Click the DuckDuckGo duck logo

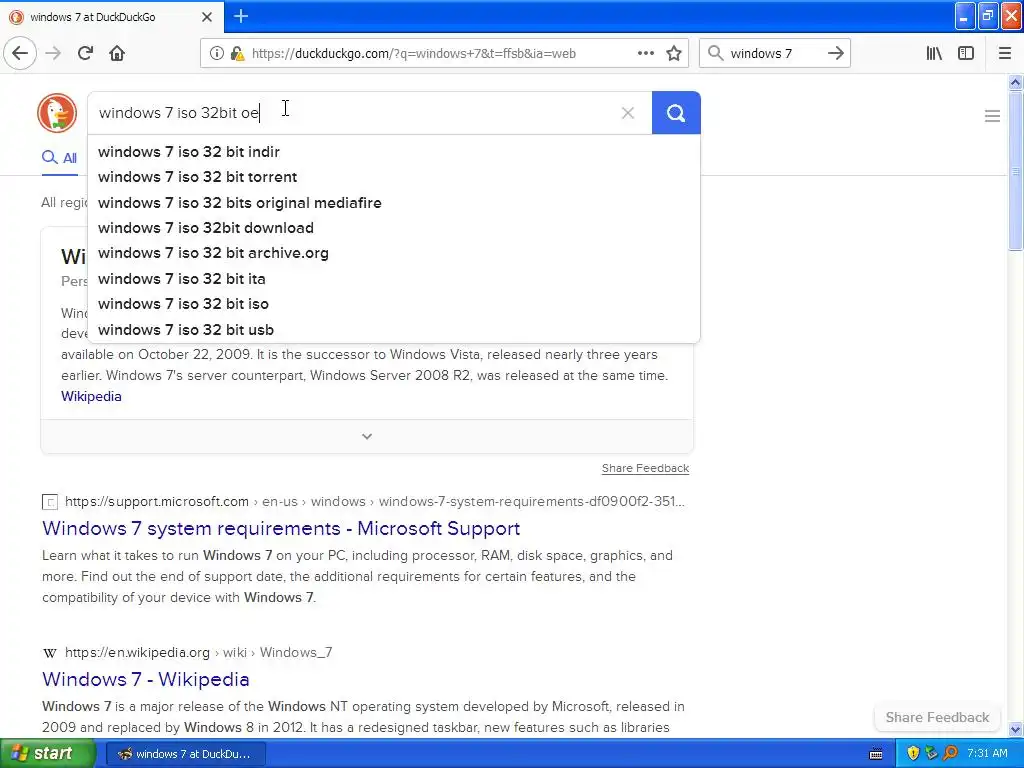point(57,113)
